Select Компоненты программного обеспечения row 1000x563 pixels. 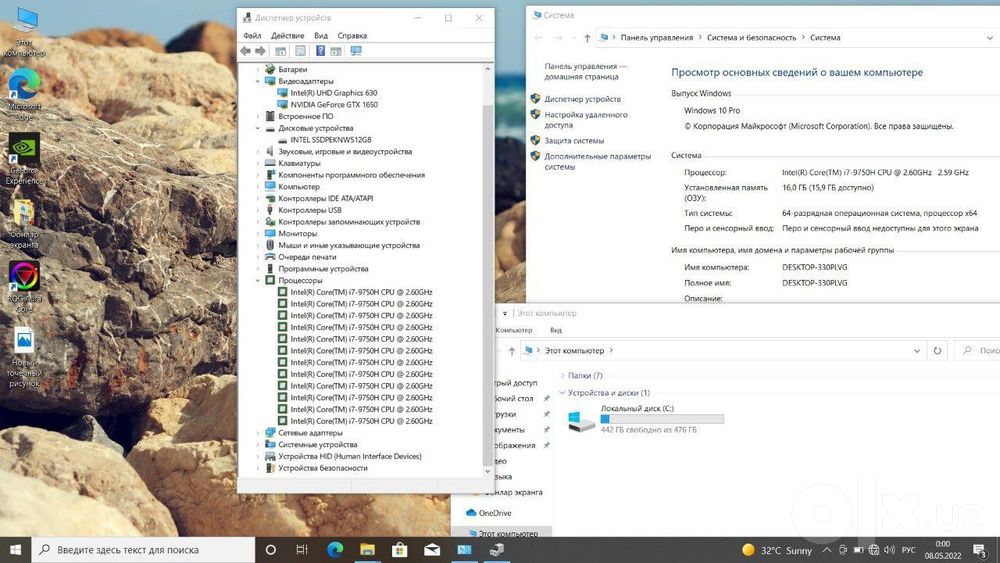(351, 175)
